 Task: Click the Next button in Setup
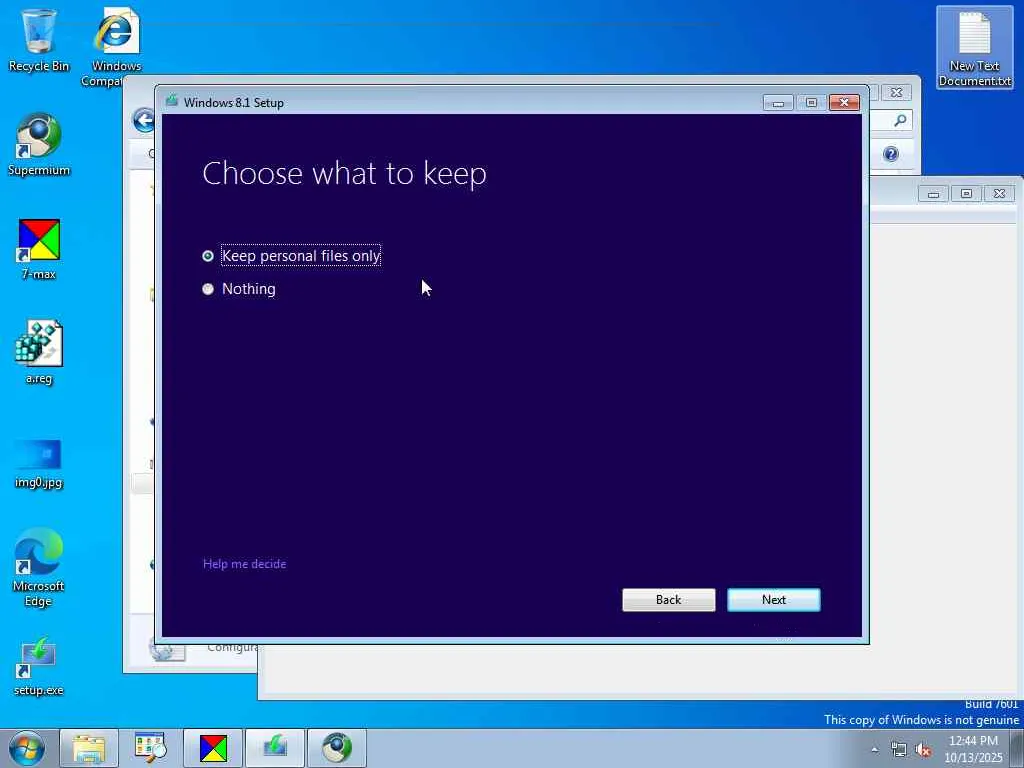click(773, 600)
